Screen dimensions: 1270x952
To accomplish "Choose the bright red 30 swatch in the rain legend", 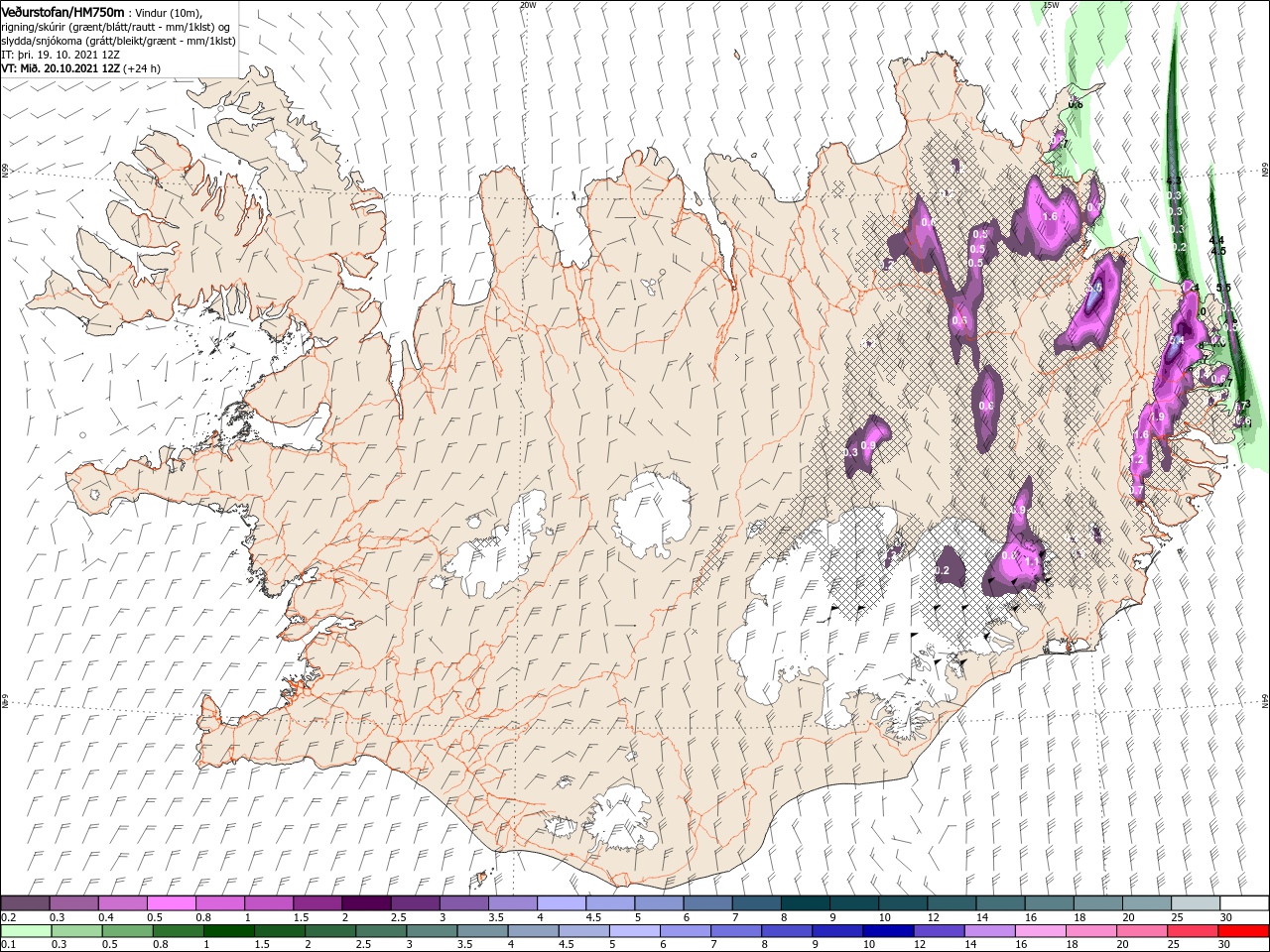I will 1243,931.
